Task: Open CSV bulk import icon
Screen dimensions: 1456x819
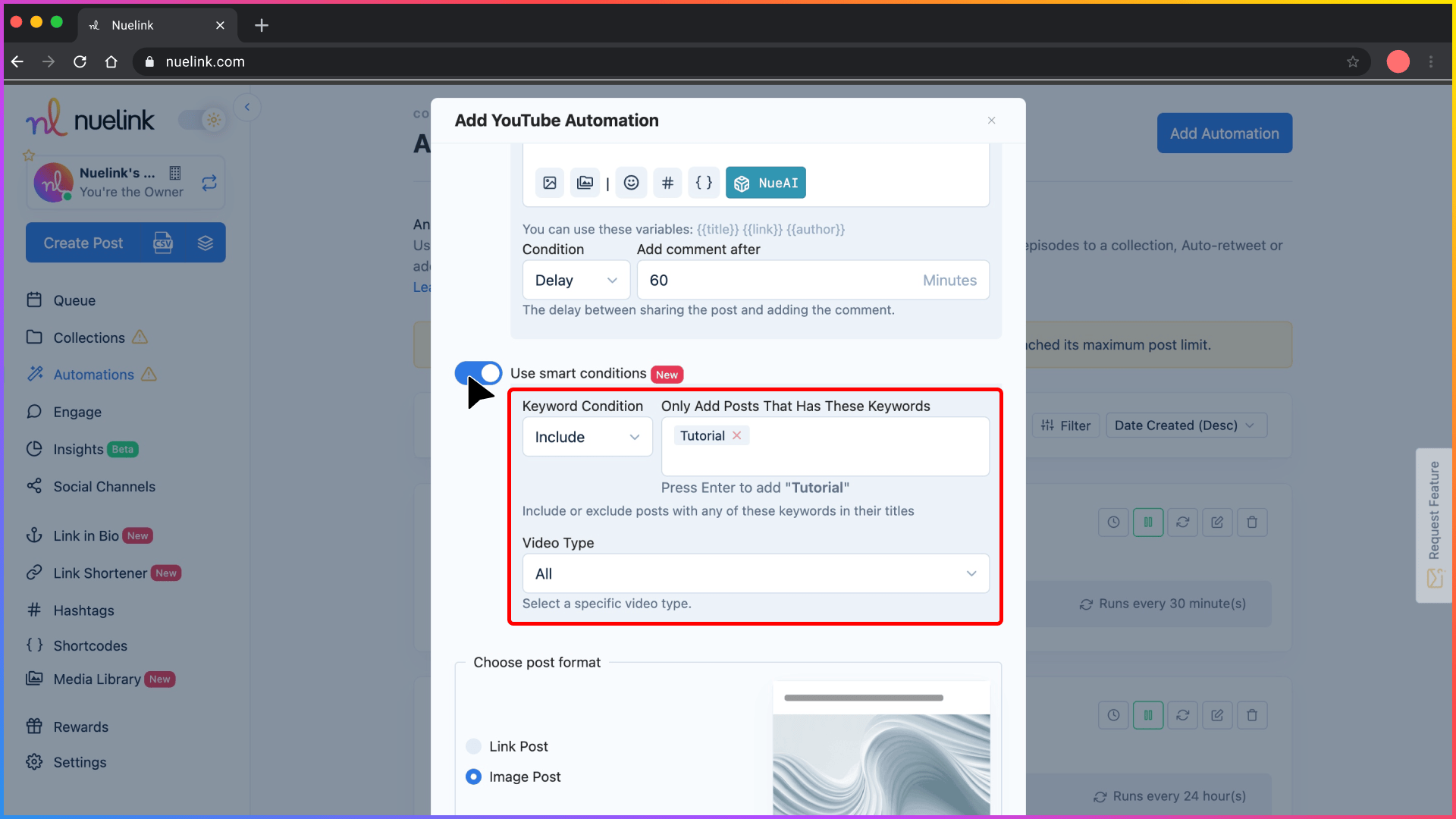Action: (x=163, y=243)
